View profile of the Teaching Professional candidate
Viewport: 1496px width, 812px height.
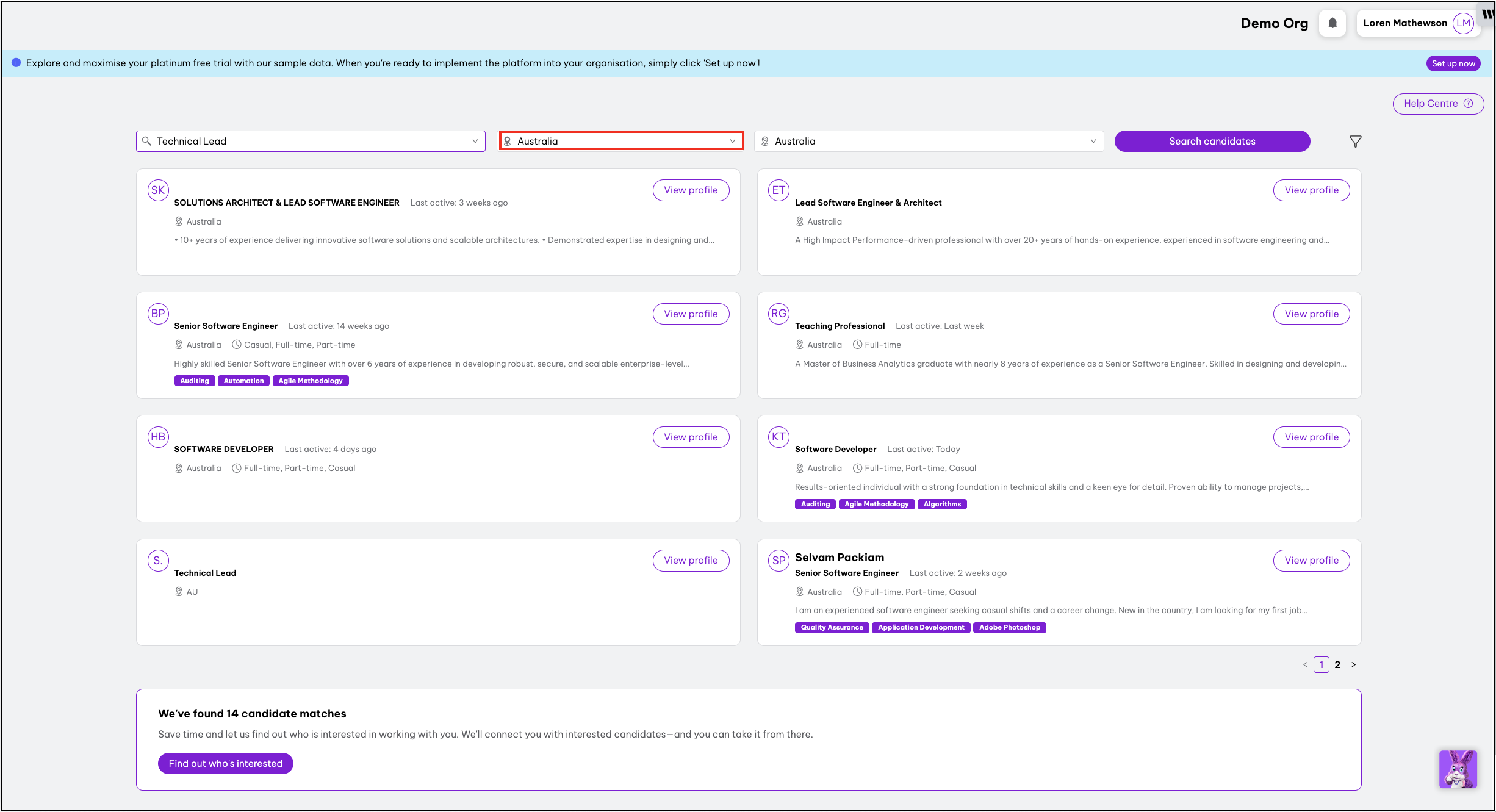1311,314
